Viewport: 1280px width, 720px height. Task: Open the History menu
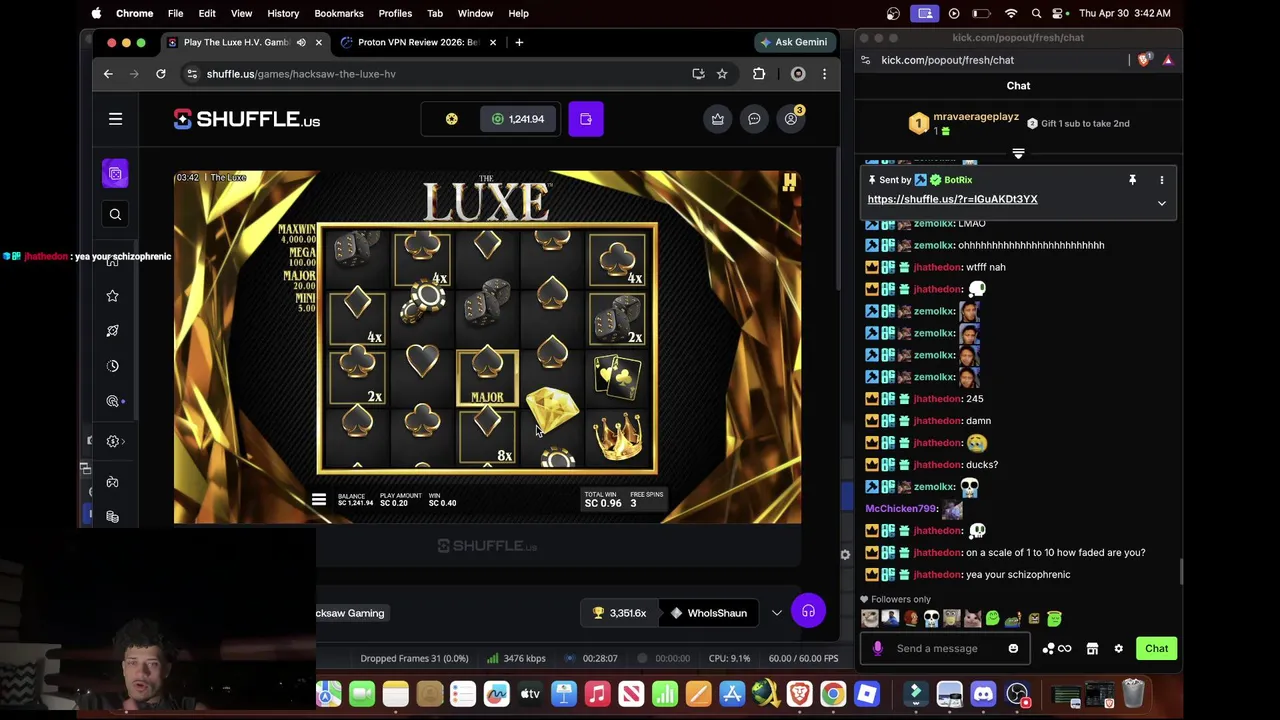pos(283,13)
